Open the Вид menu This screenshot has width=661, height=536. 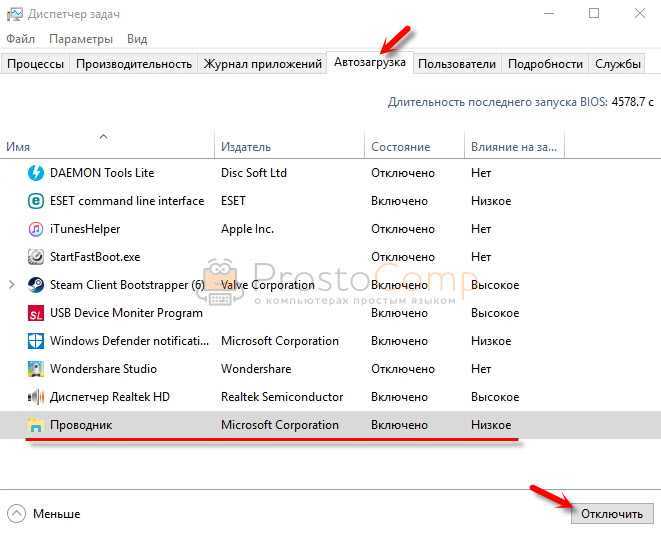tap(137, 39)
